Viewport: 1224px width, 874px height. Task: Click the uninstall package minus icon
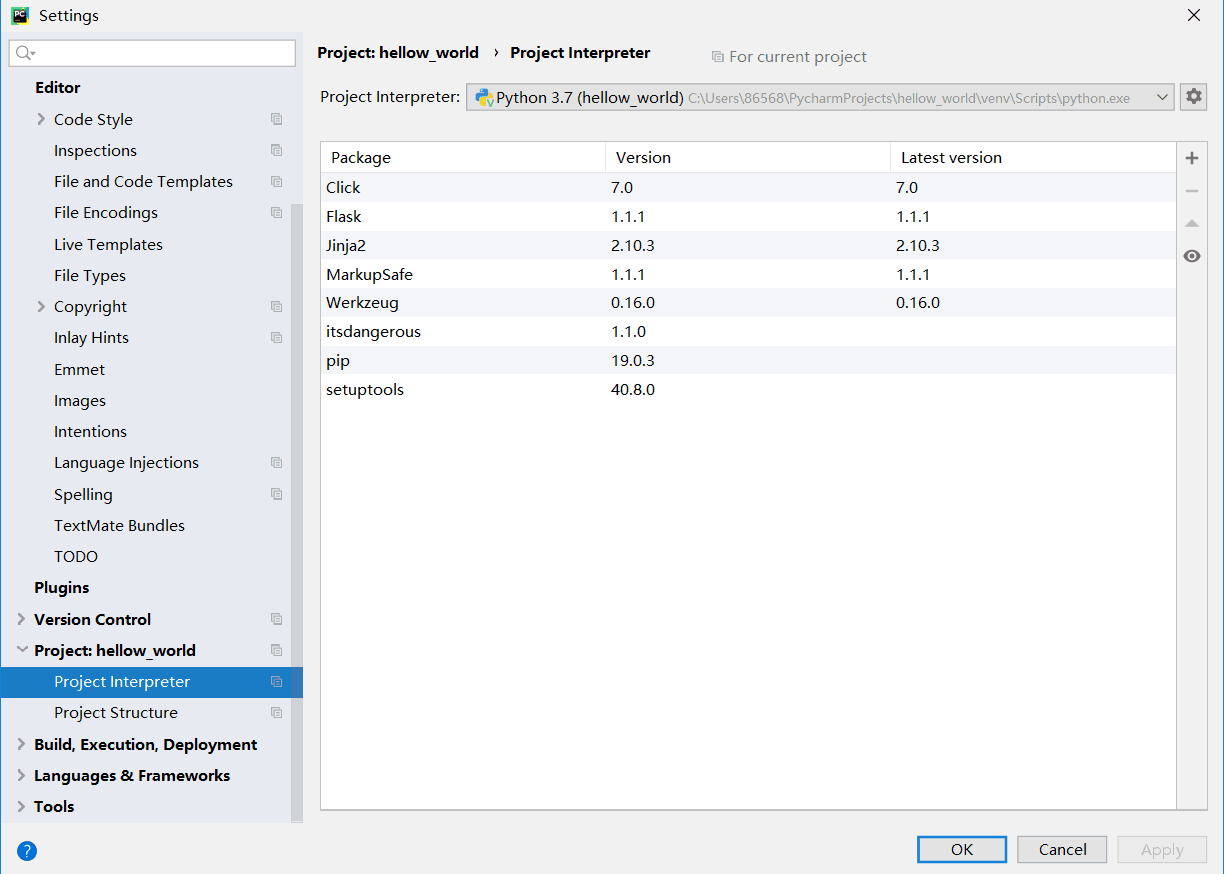point(1191,190)
